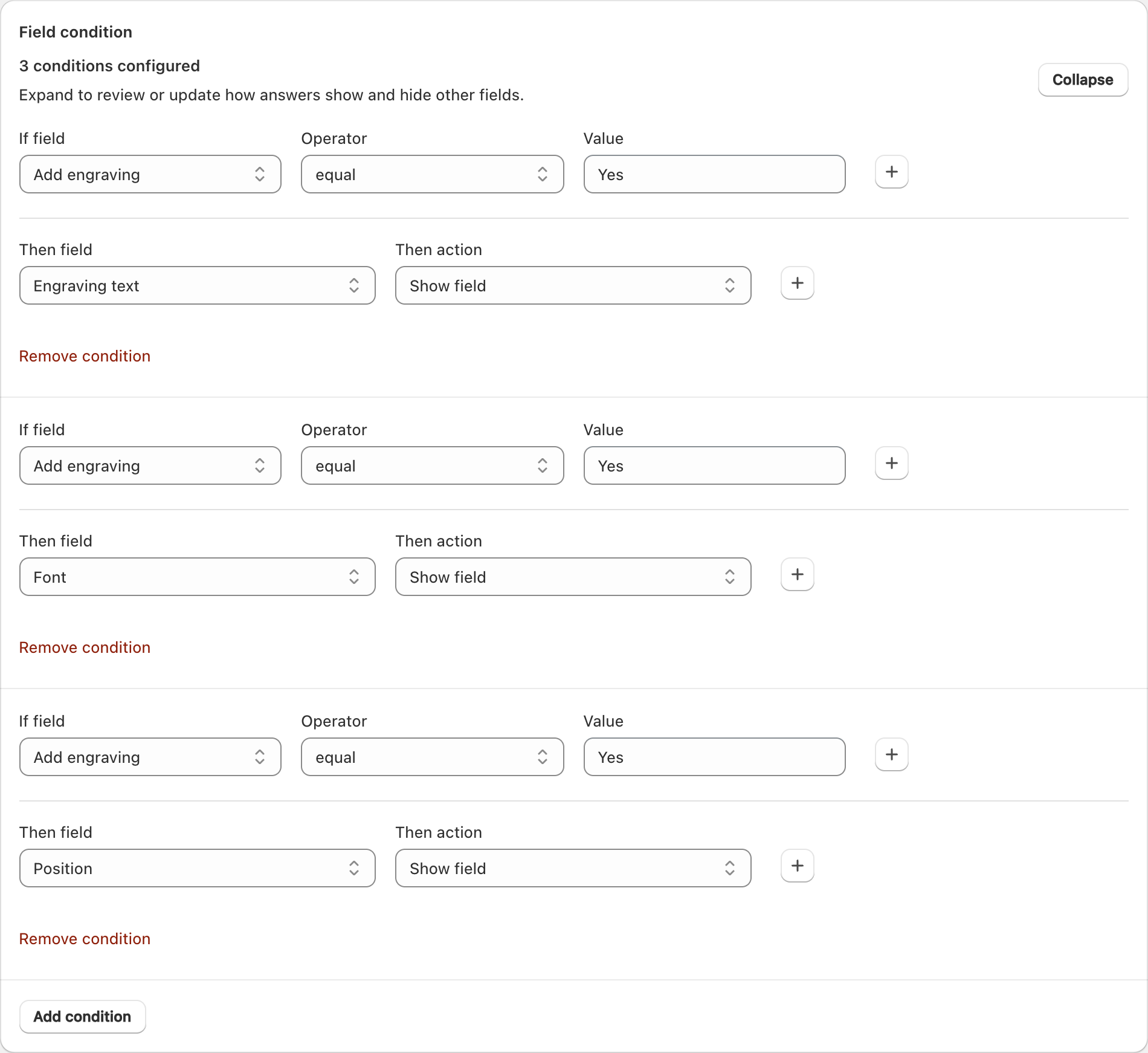Image resolution: width=1148 pixels, height=1053 pixels.
Task: Click plus icon next to Position action
Action: [798, 866]
